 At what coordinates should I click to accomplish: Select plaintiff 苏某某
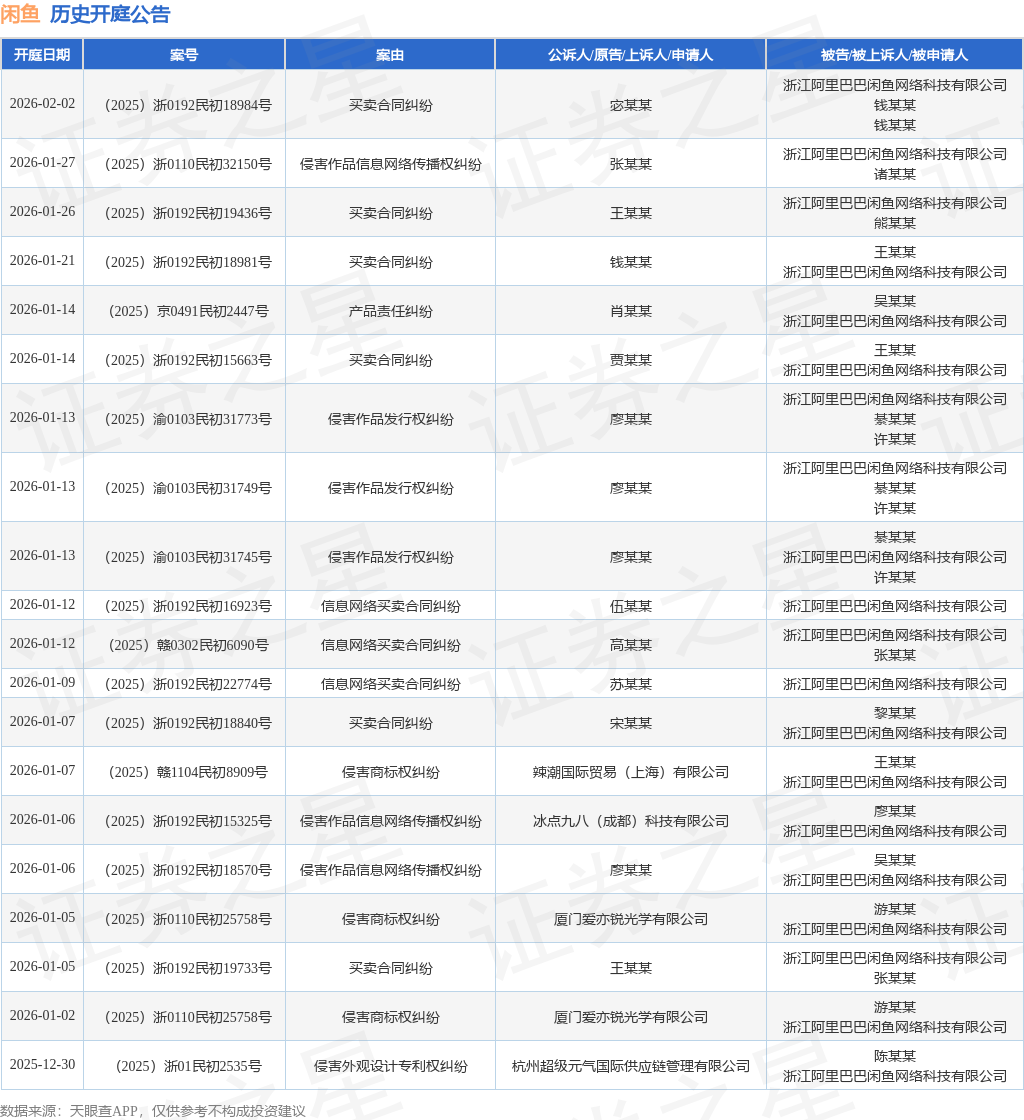(x=631, y=684)
